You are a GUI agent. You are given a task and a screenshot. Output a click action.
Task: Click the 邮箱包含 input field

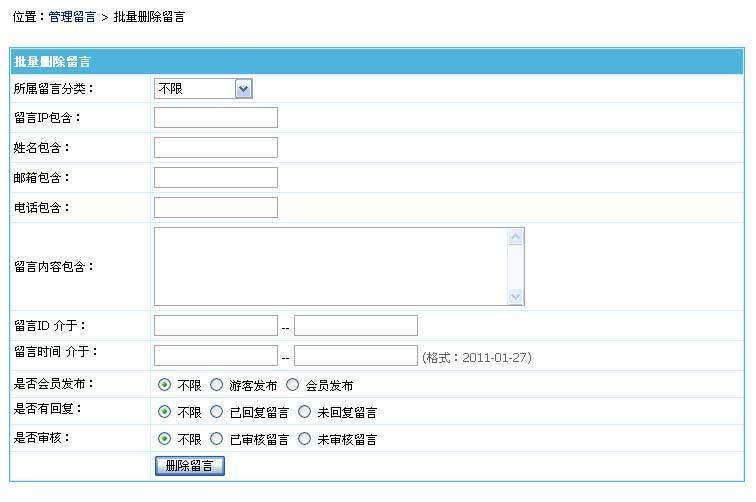point(215,178)
